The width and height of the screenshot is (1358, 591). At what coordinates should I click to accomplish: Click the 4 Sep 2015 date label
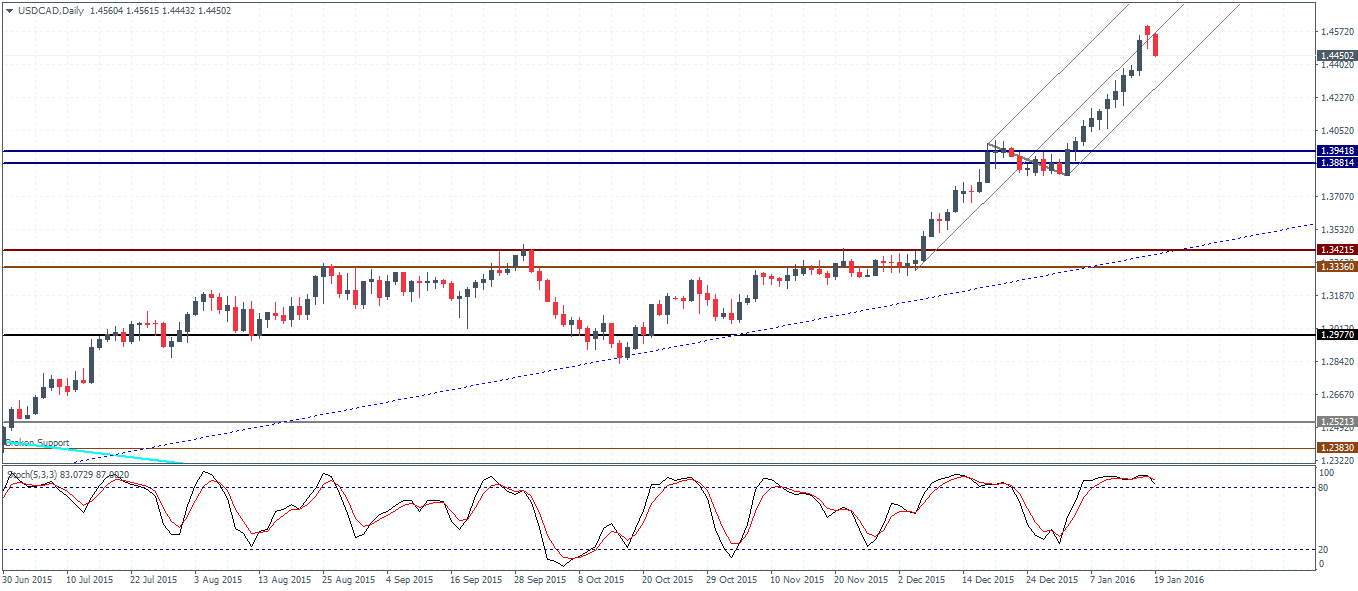[x=410, y=579]
